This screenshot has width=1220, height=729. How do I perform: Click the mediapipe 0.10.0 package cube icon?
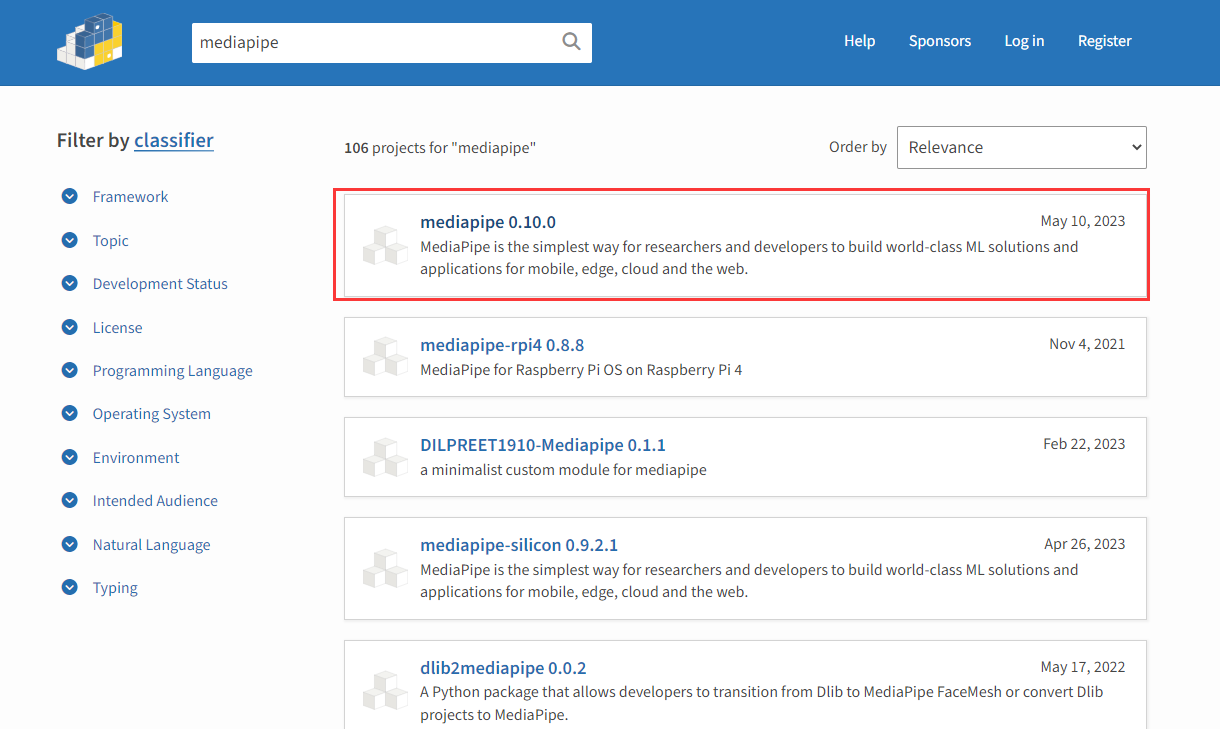(385, 246)
